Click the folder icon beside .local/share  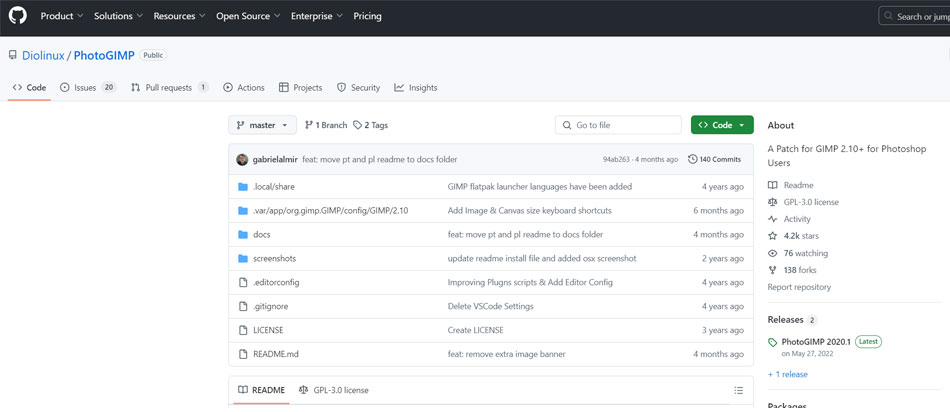(x=243, y=187)
